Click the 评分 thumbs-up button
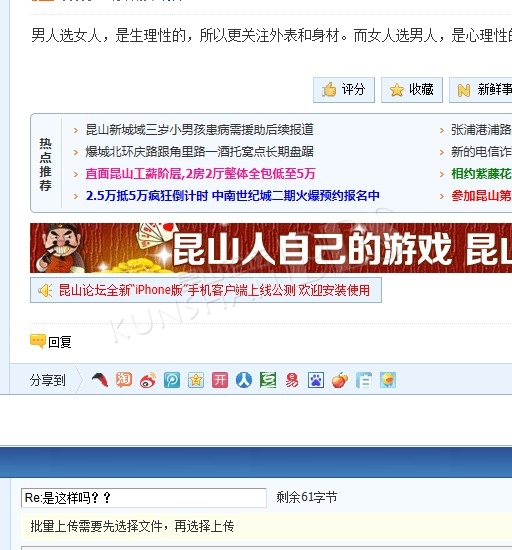The width and height of the screenshot is (512, 550). [x=344, y=90]
